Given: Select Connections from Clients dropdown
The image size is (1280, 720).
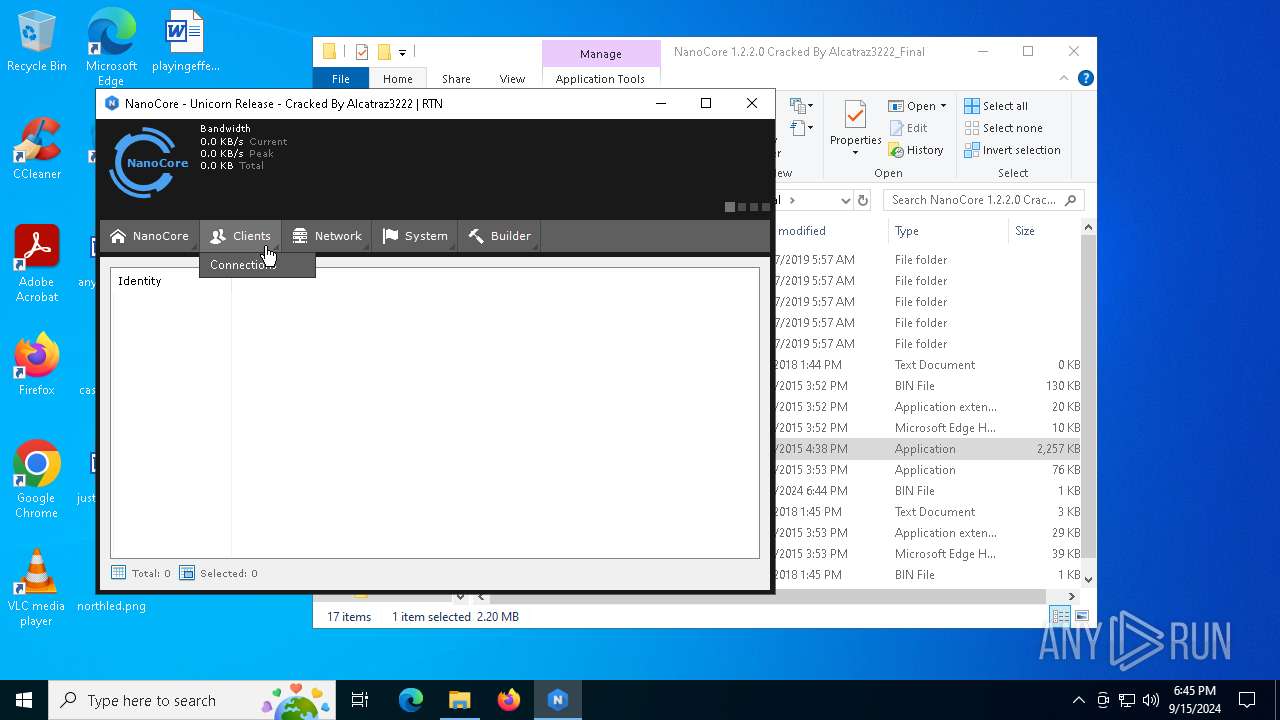Looking at the screenshot, I should [x=256, y=265].
